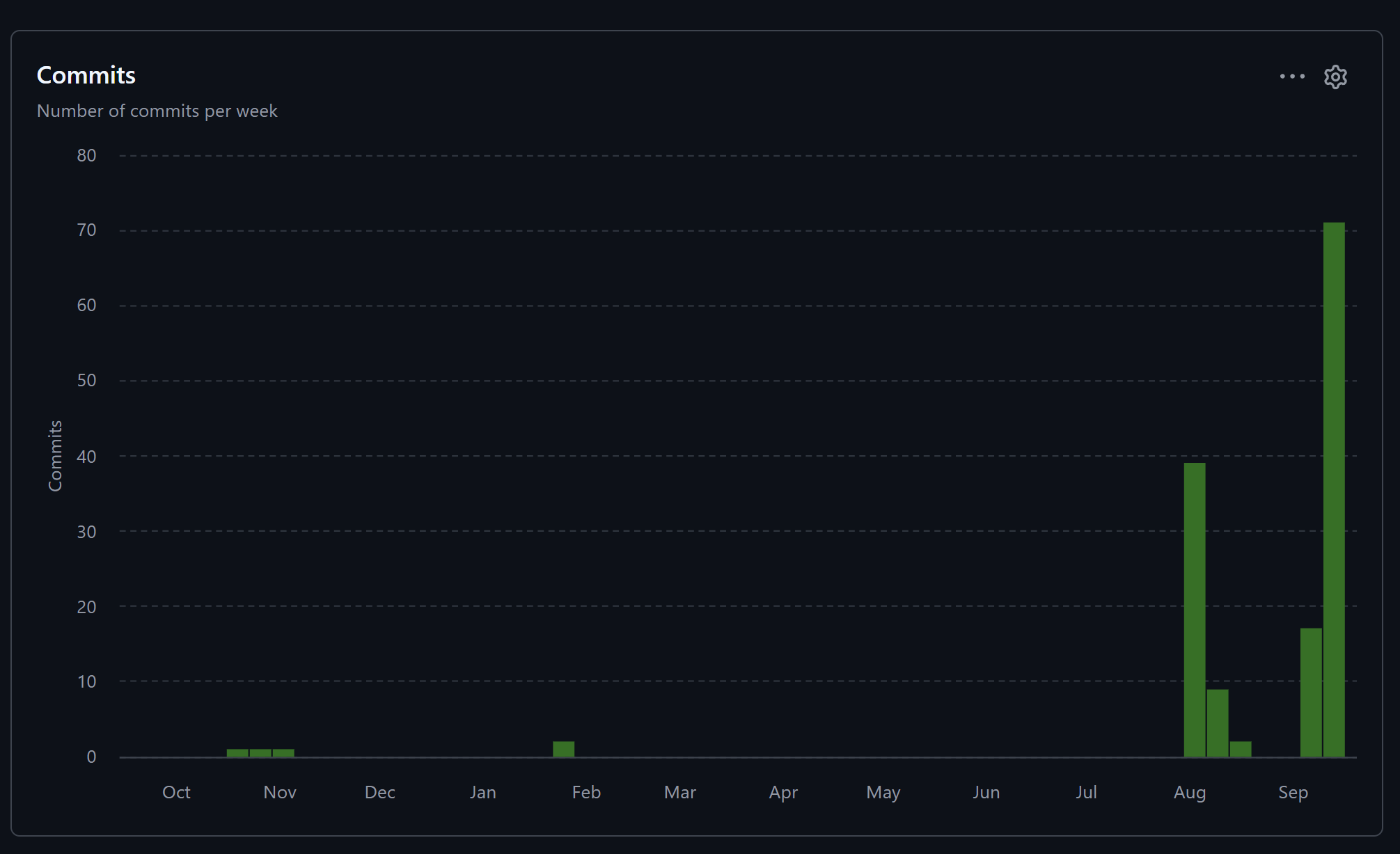
Task: Select the third small bar above Nov
Action: pyautogui.click(x=283, y=753)
